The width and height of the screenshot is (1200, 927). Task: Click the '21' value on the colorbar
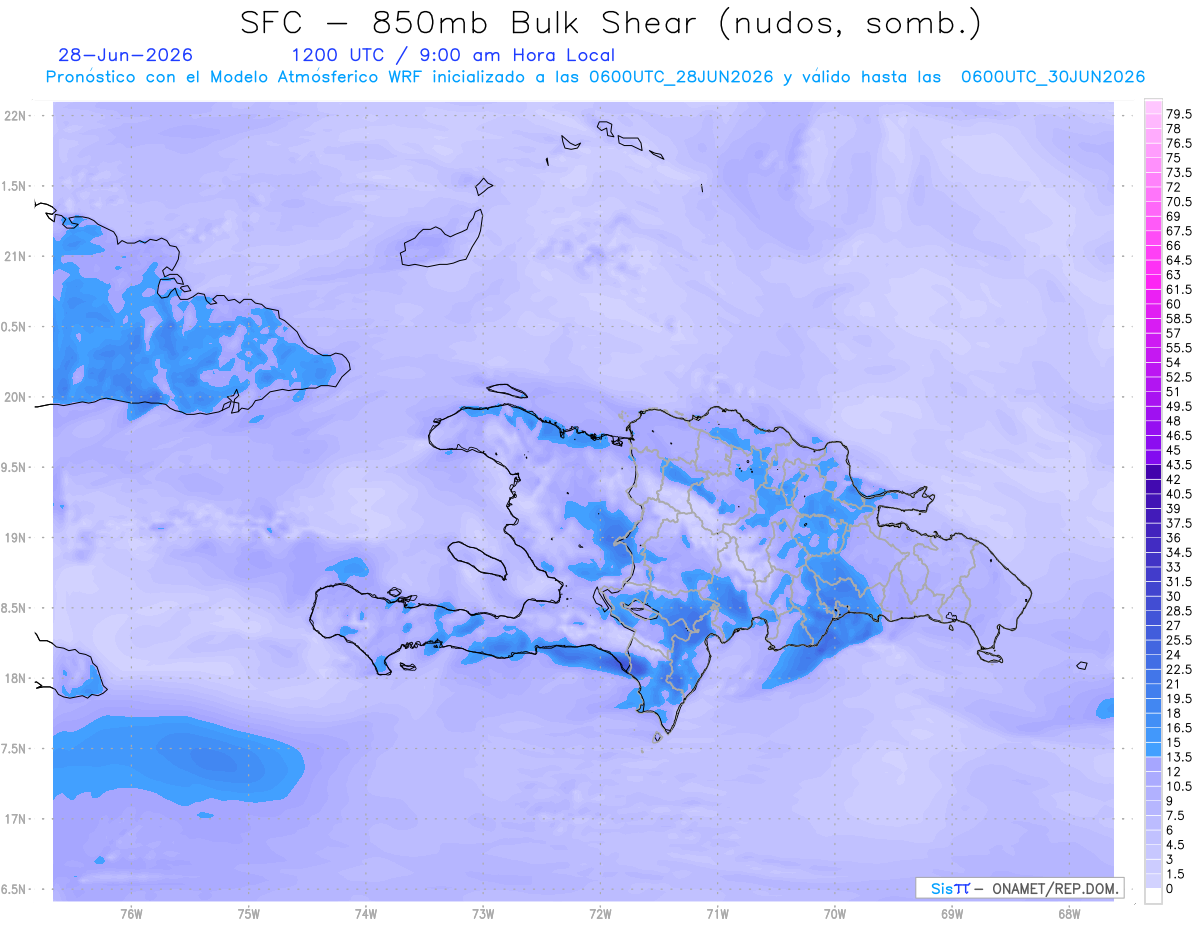pyautogui.click(x=1172, y=684)
